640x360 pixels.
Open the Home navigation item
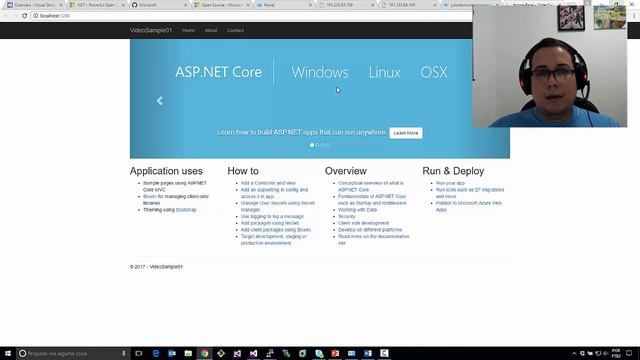tap(188, 30)
